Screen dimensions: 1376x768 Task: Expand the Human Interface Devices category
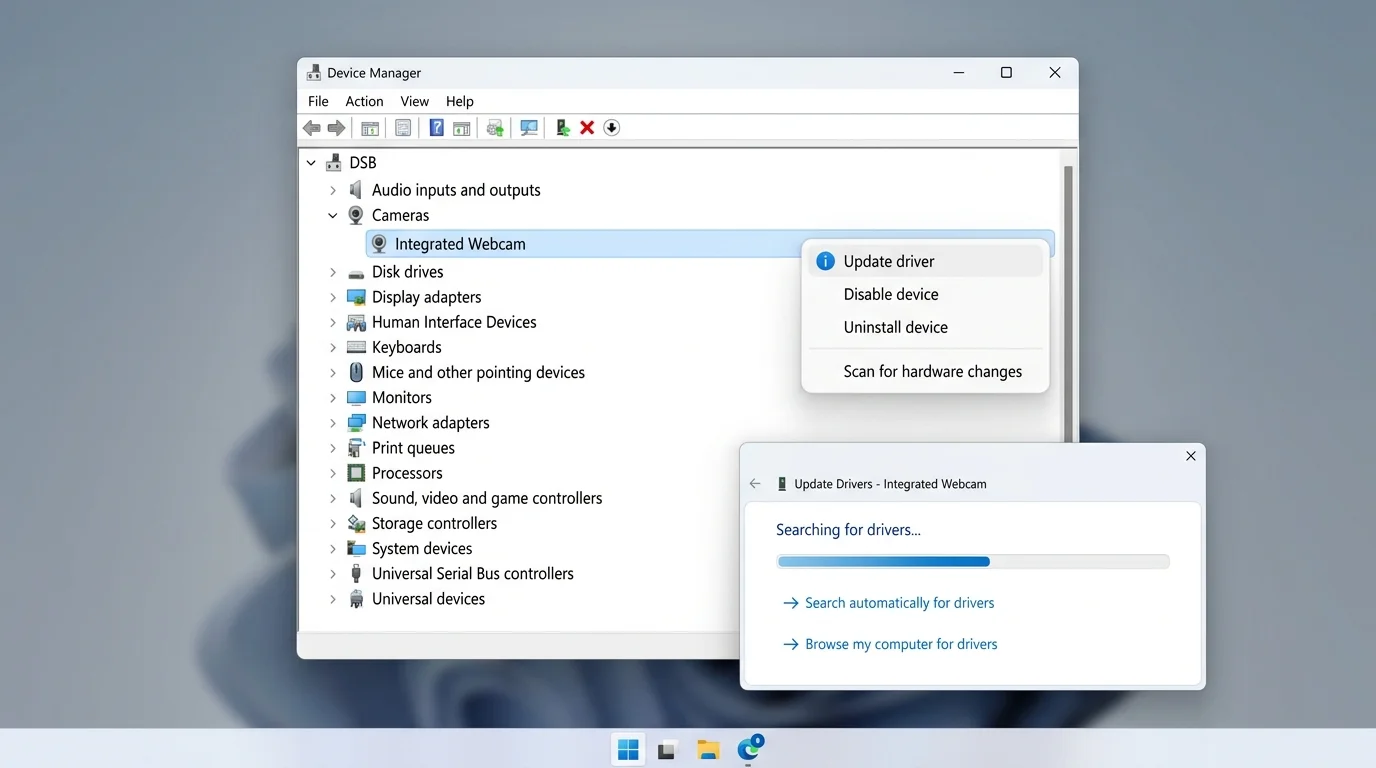[333, 322]
